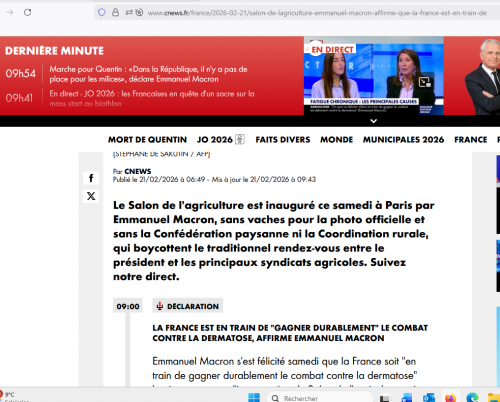The image size is (500, 402).
Task: Click the Firefox taskbar icon
Action: point(450,398)
